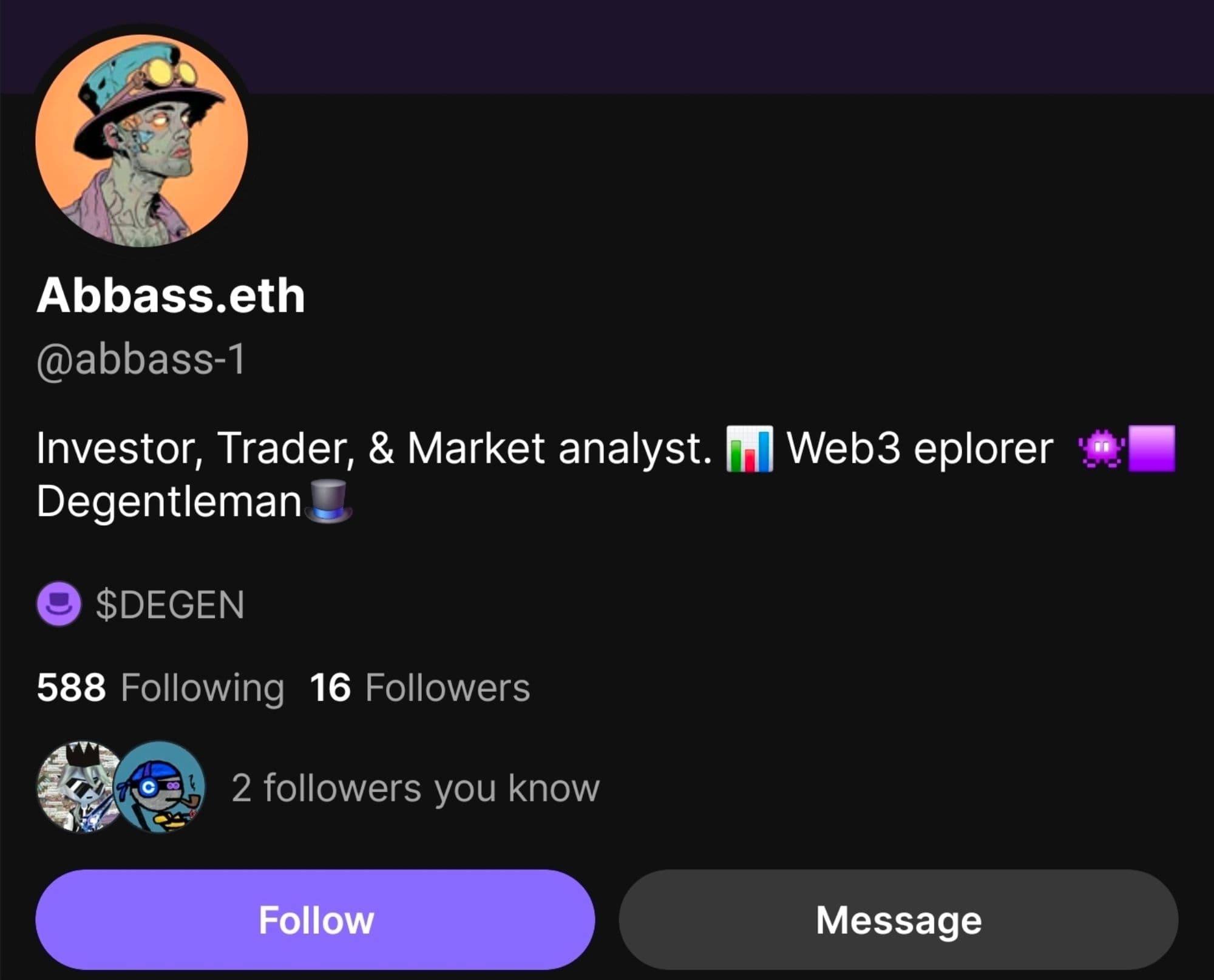The width and height of the screenshot is (1214, 980).
Task: Select the Abbass.eth display name
Action: 171,296
